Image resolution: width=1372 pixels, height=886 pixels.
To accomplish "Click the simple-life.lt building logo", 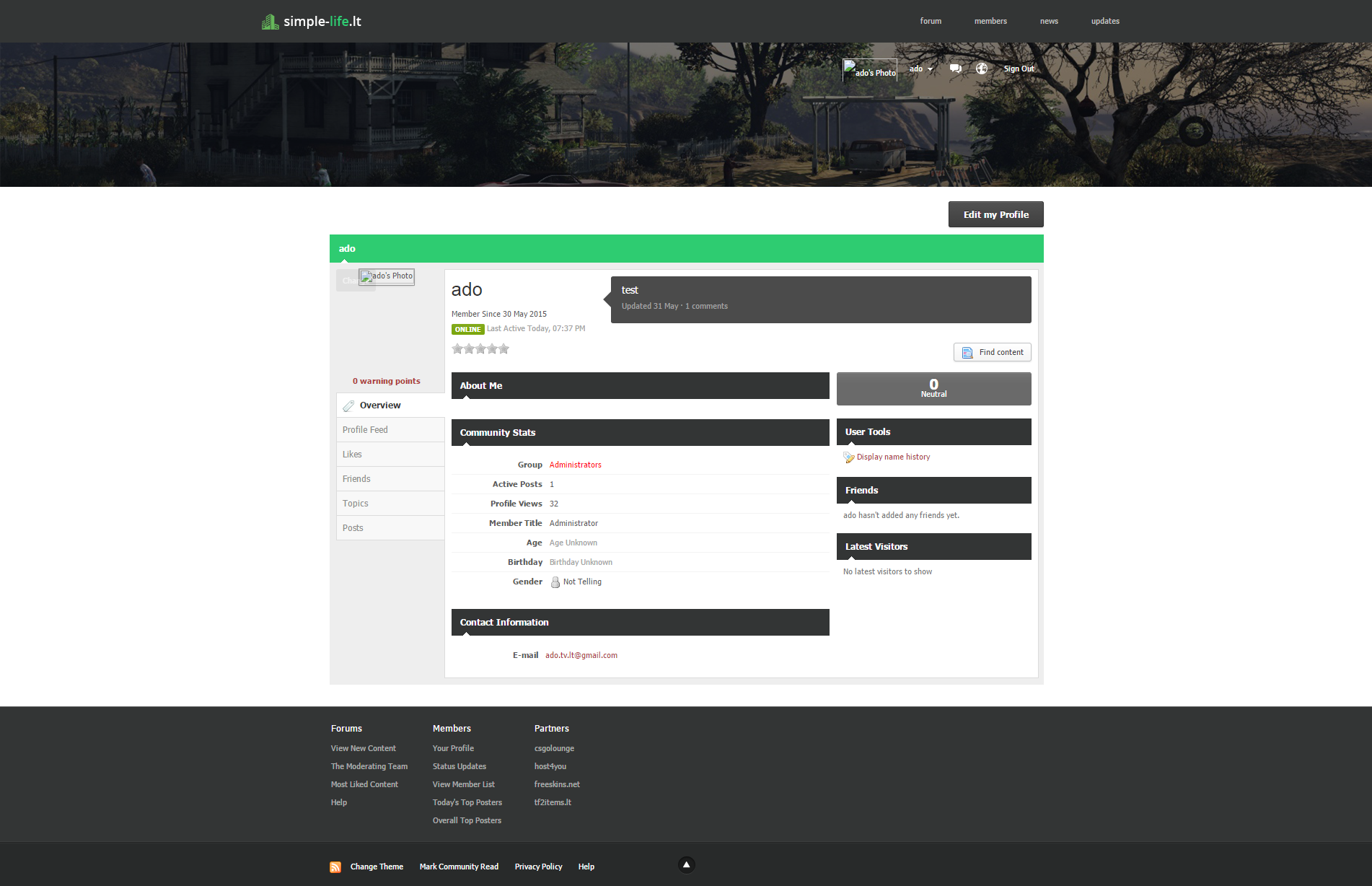I will coord(271,22).
